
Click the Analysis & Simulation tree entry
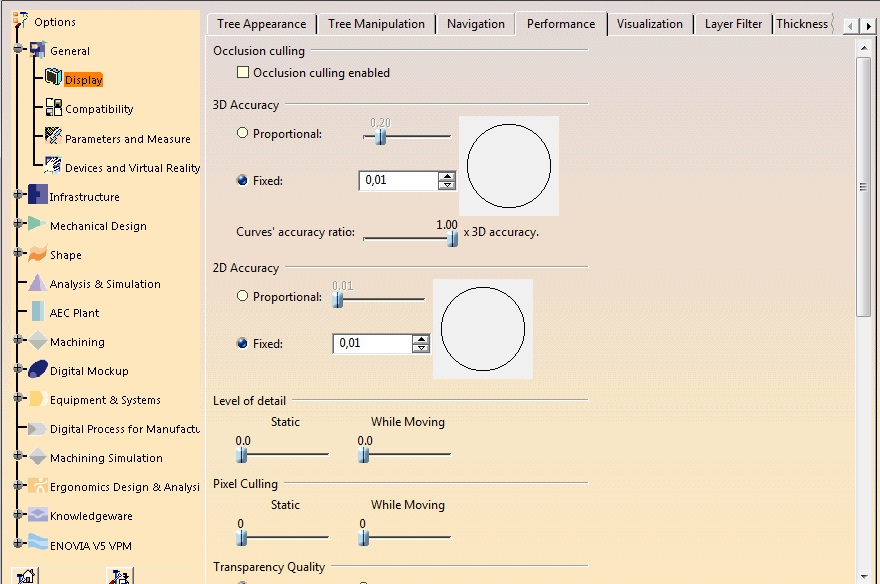(105, 284)
